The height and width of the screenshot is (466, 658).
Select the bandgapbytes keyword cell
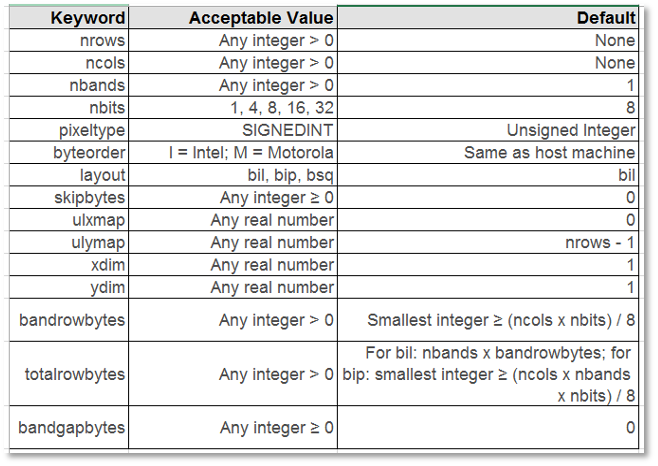point(72,428)
